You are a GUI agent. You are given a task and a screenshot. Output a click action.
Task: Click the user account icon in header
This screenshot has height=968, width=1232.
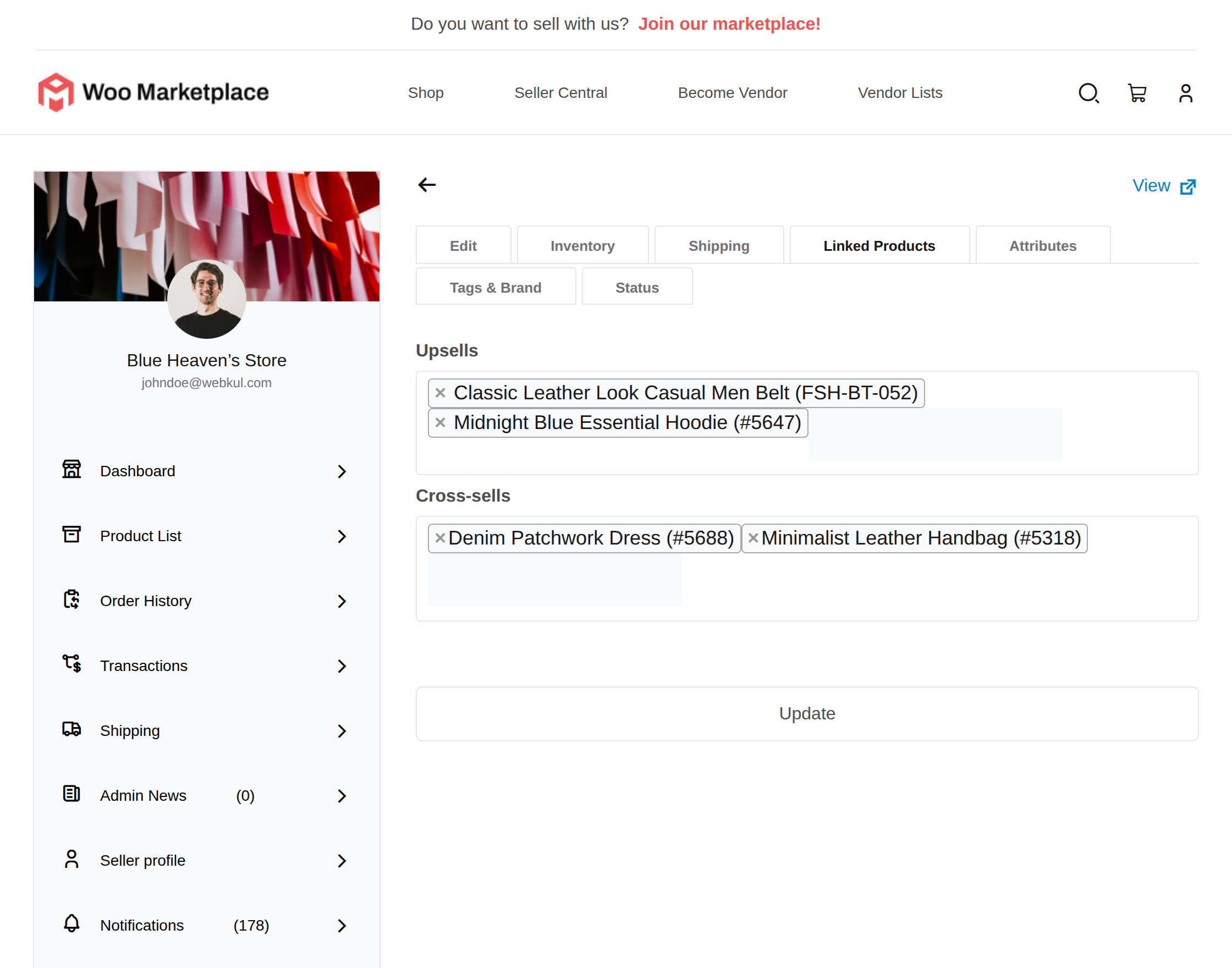tap(1185, 93)
